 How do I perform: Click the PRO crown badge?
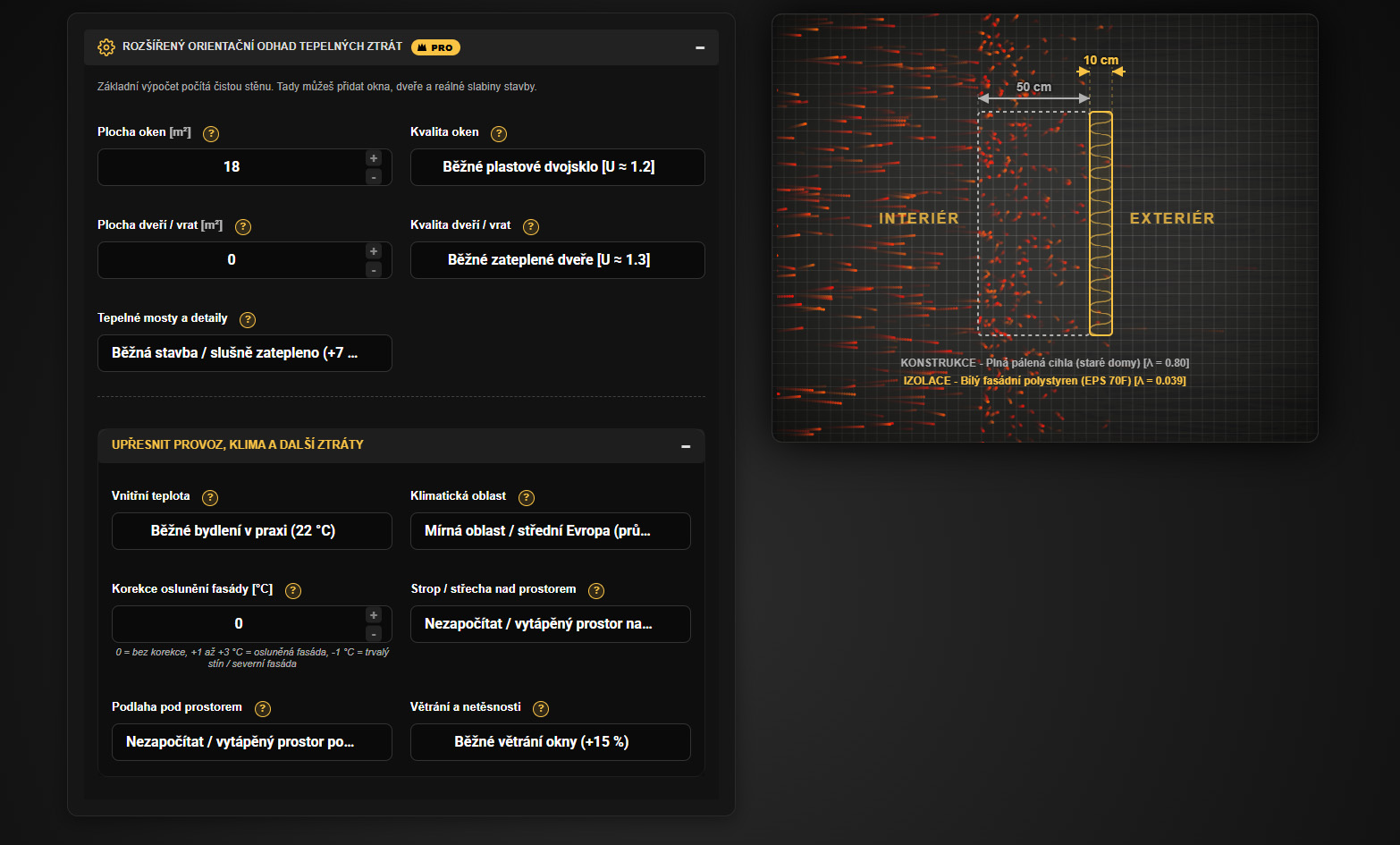pos(435,47)
